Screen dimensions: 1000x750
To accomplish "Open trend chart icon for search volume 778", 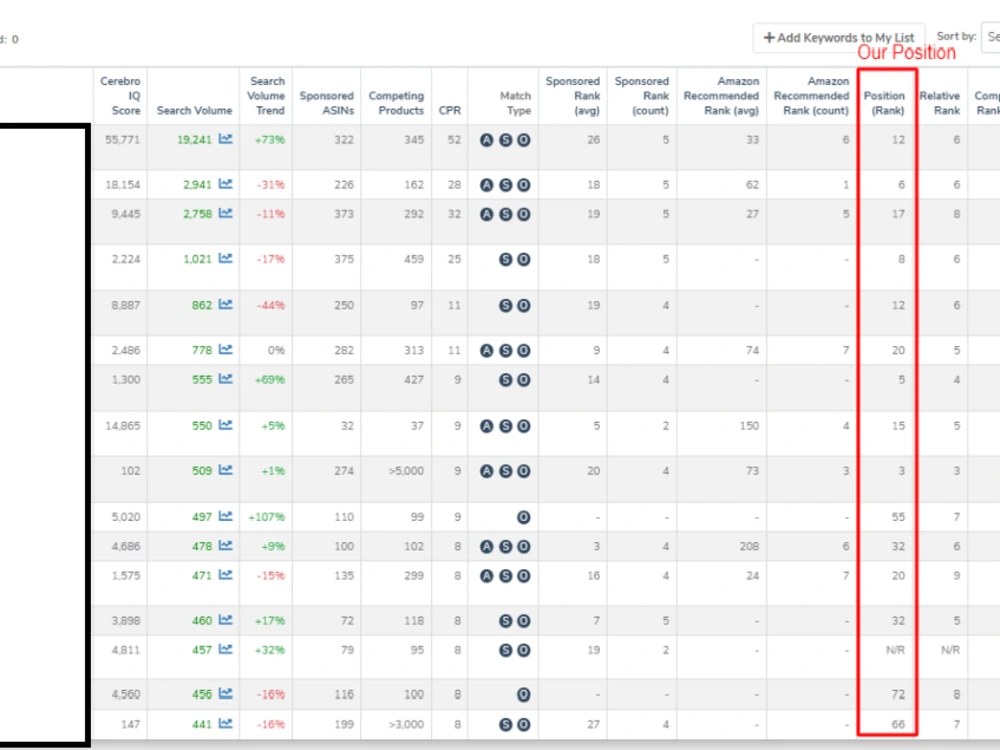I will coord(226,349).
